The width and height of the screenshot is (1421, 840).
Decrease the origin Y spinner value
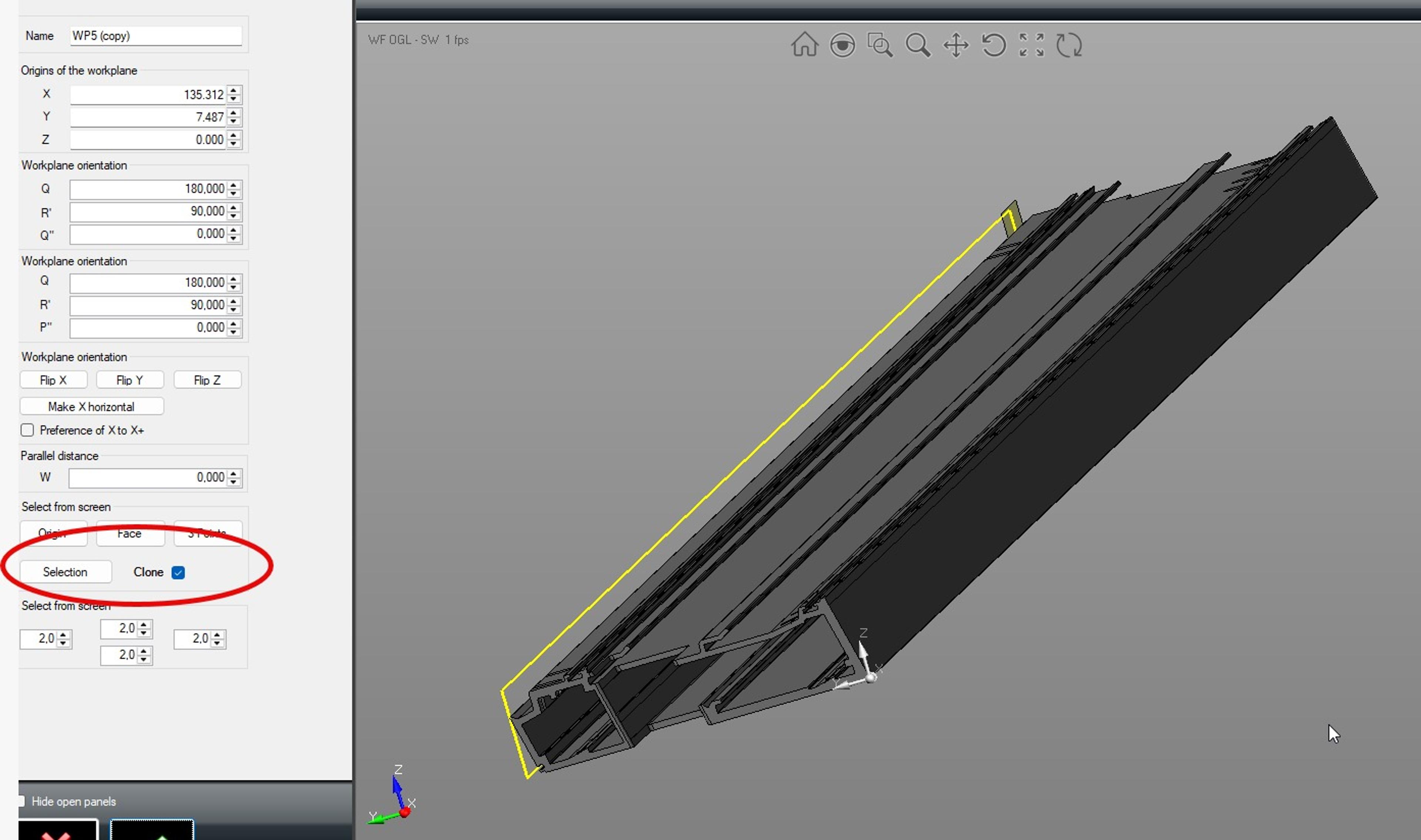233,122
